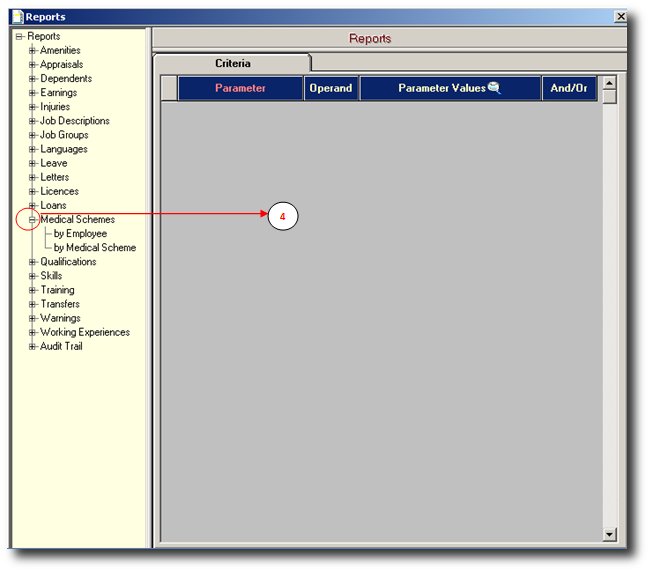
Task: Click the Parameter column header
Action: coord(240,89)
